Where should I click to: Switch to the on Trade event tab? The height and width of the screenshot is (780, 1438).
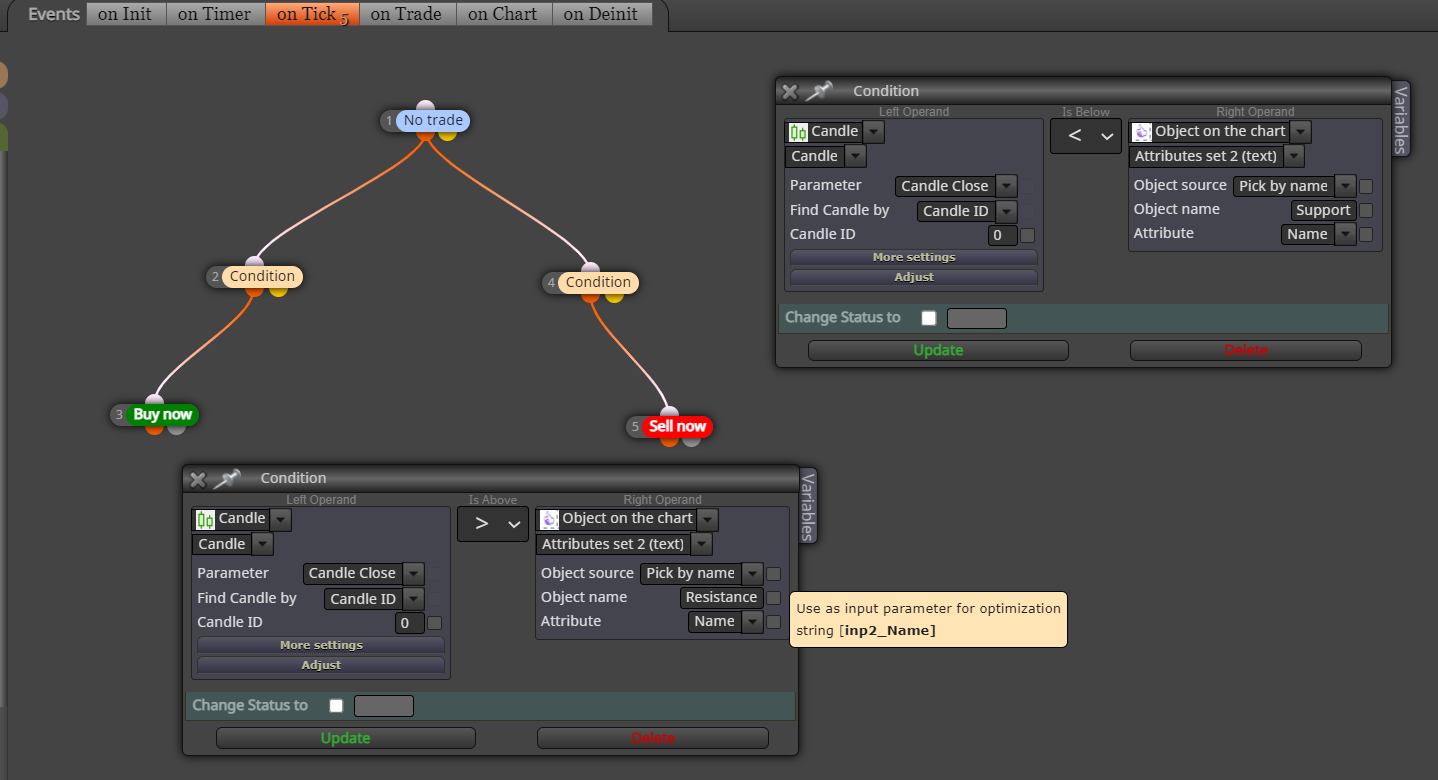(408, 14)
